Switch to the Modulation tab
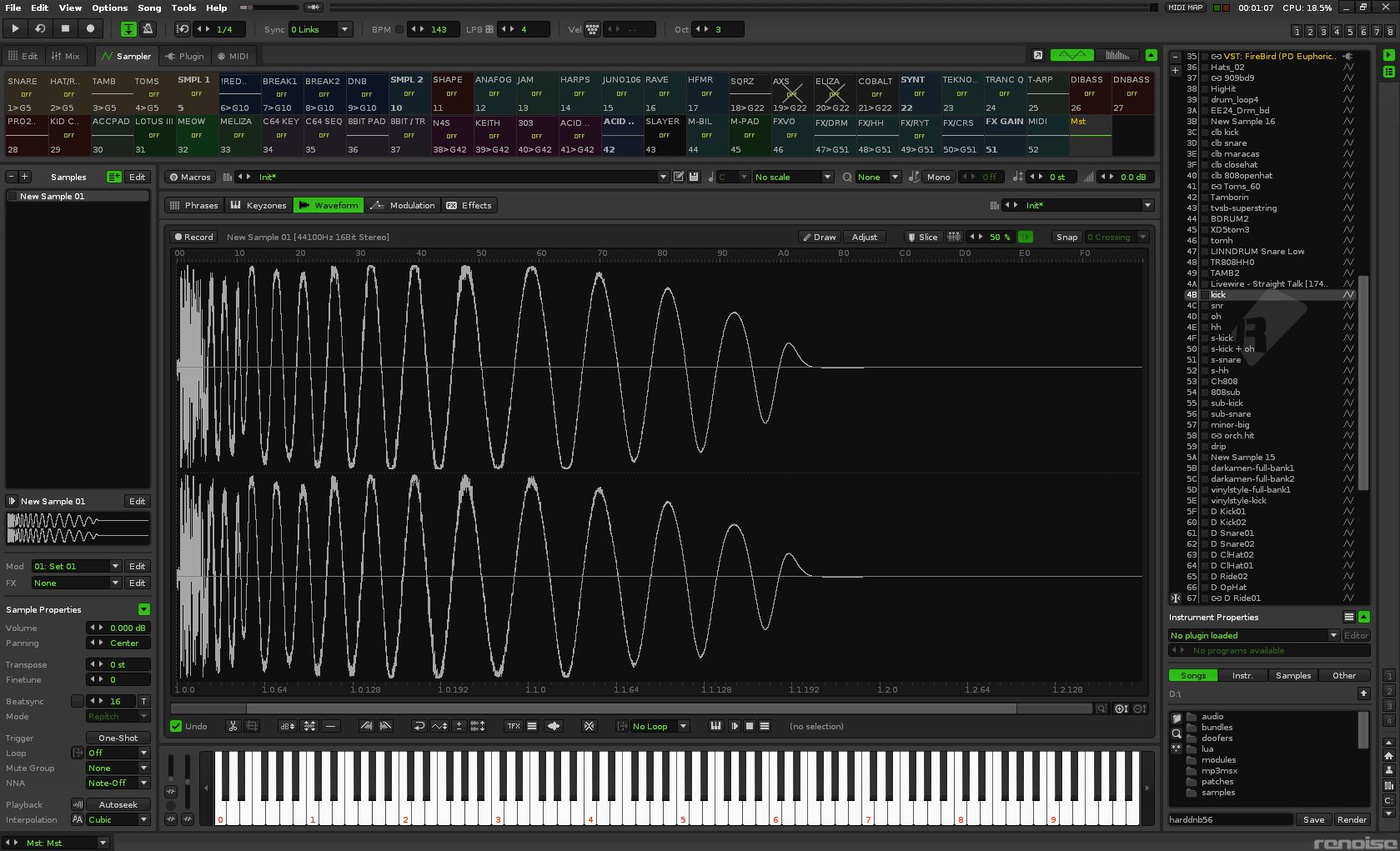The image size is (1400, 851). 403,205
